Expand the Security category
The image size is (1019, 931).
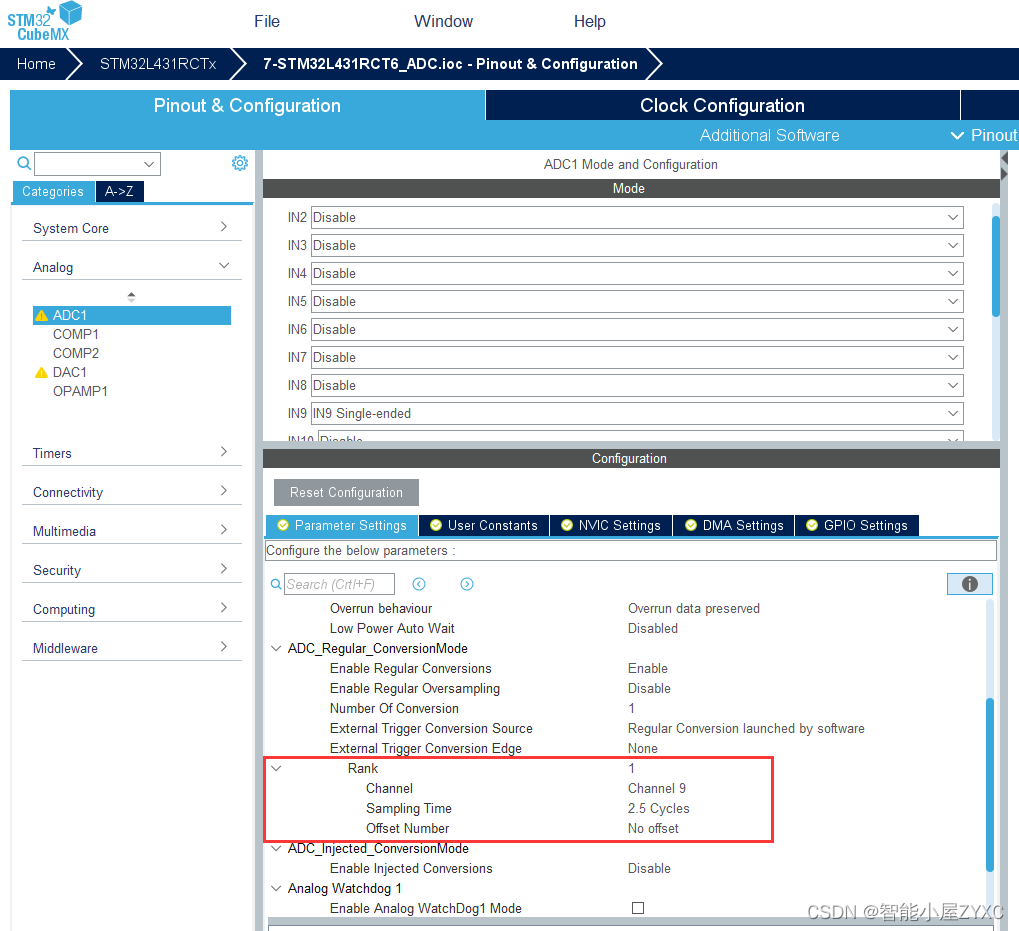point(224,568)
